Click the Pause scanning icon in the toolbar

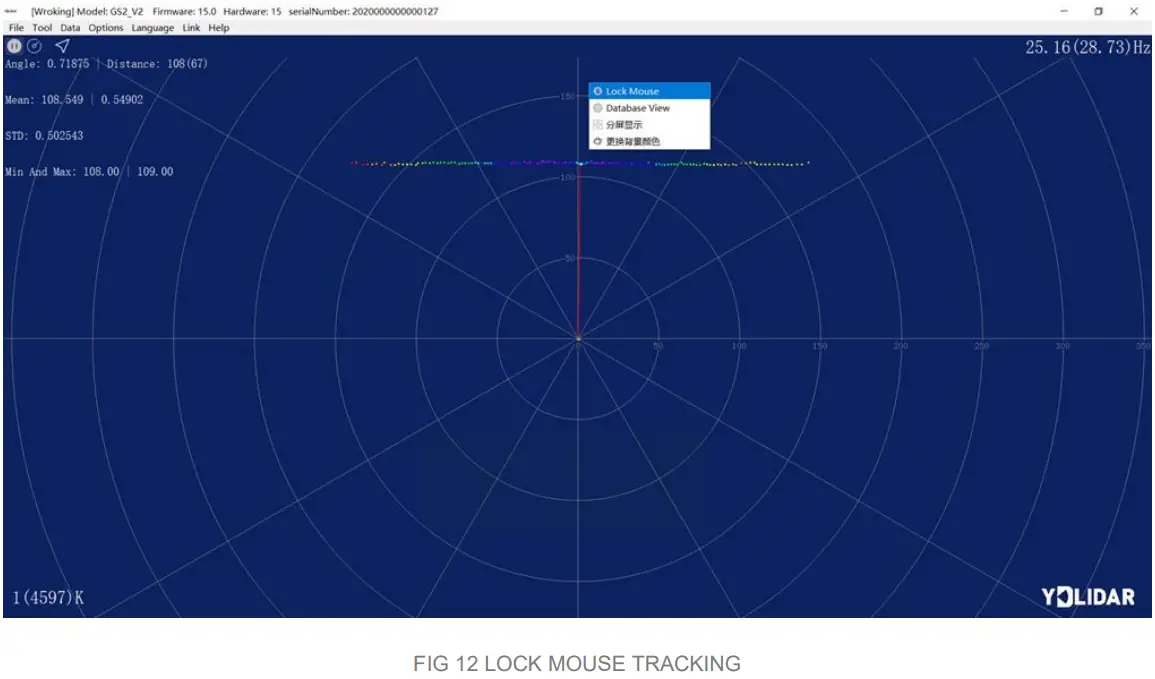click(12, 46)
